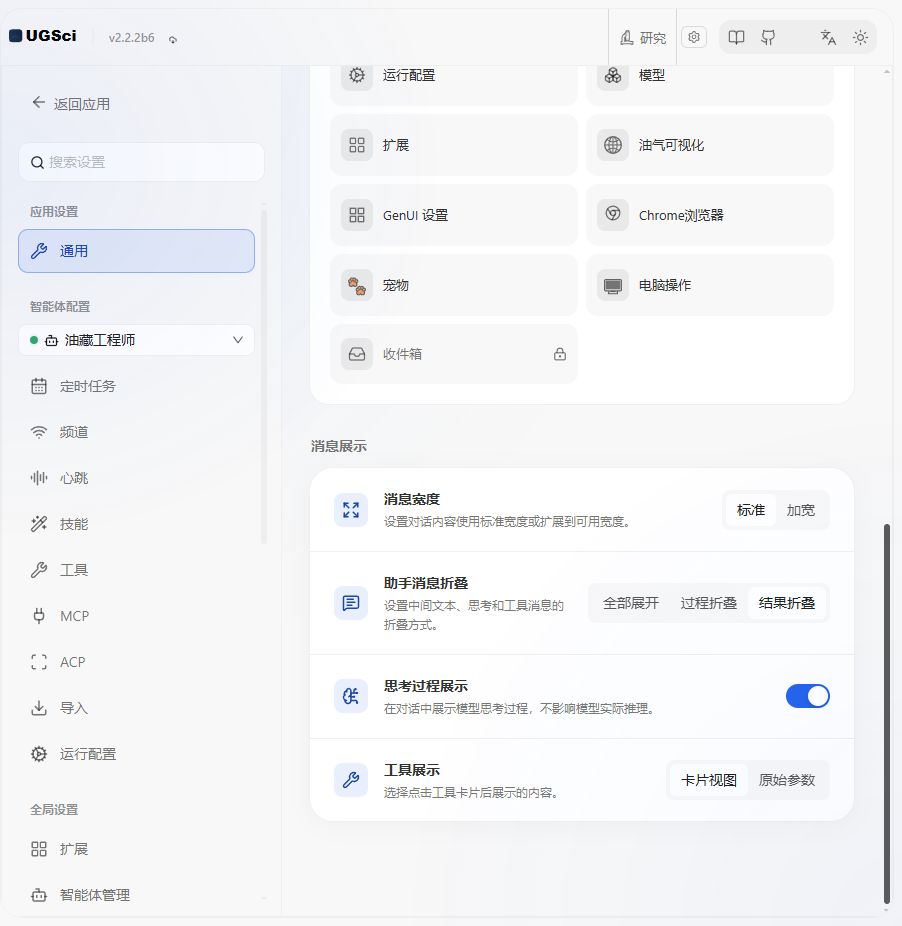Open MCP in sidebar
902x926 pixels.
point(136,616)
